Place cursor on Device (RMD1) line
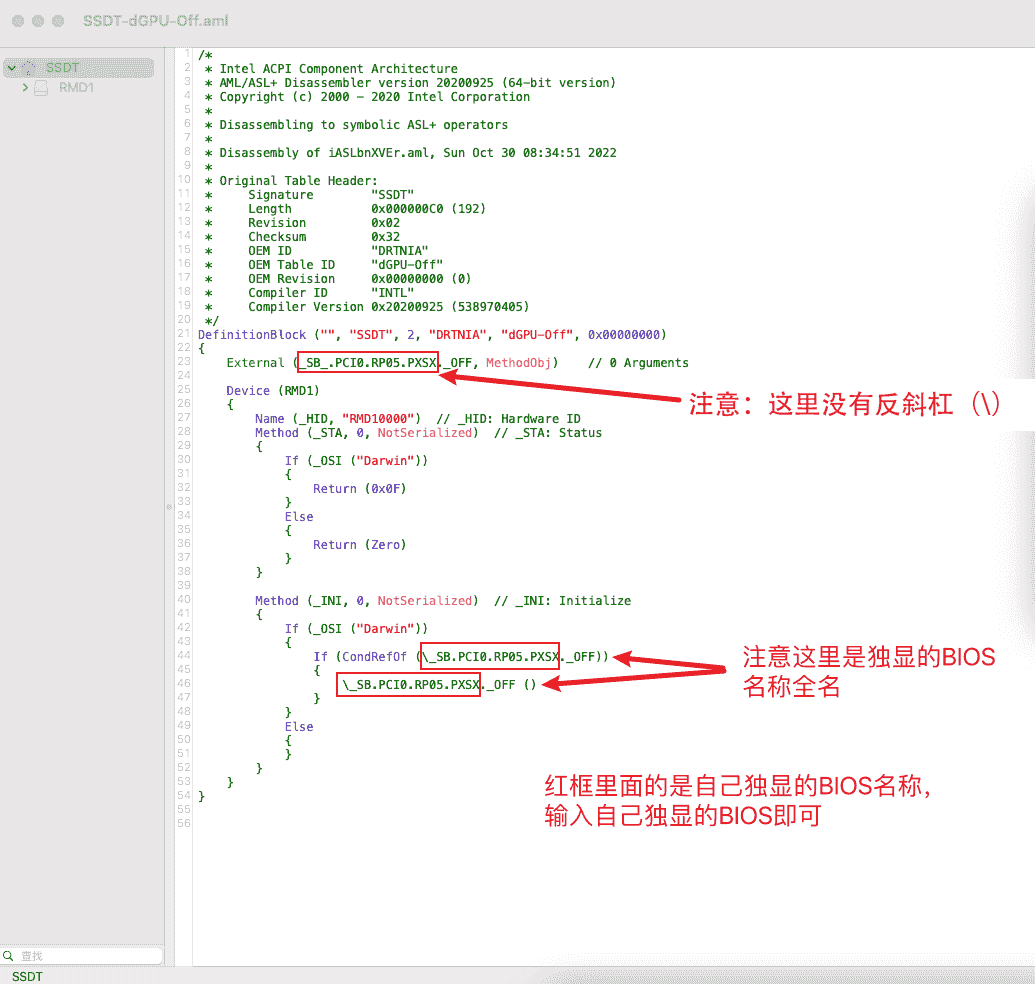Screen dimensions: 1035x984 (x=272, y=390)
